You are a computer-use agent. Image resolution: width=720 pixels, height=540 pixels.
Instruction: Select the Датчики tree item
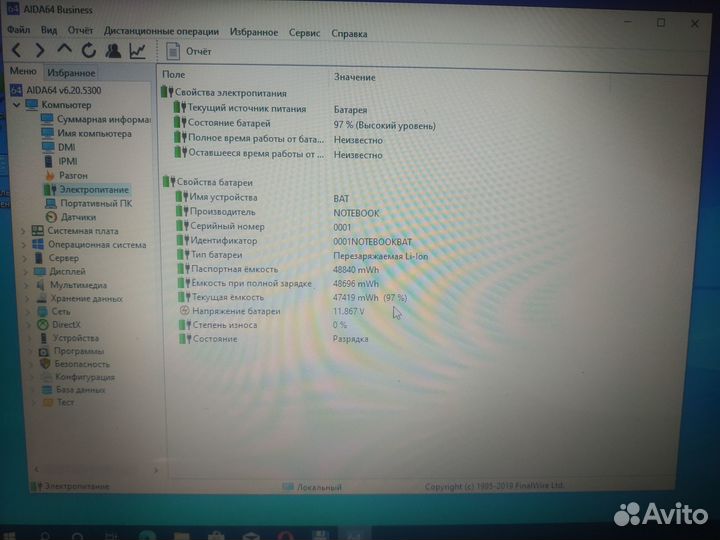coord(71,217)
